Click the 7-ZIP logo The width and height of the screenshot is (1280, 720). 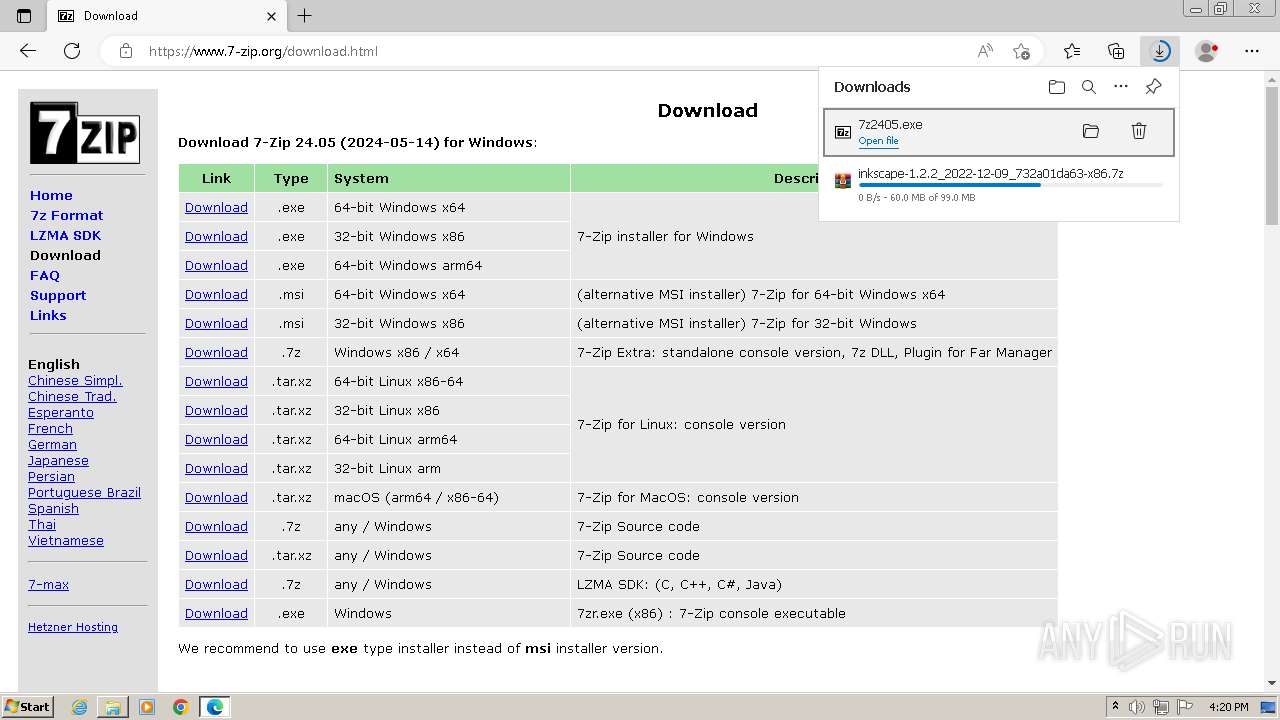(84, 132)
